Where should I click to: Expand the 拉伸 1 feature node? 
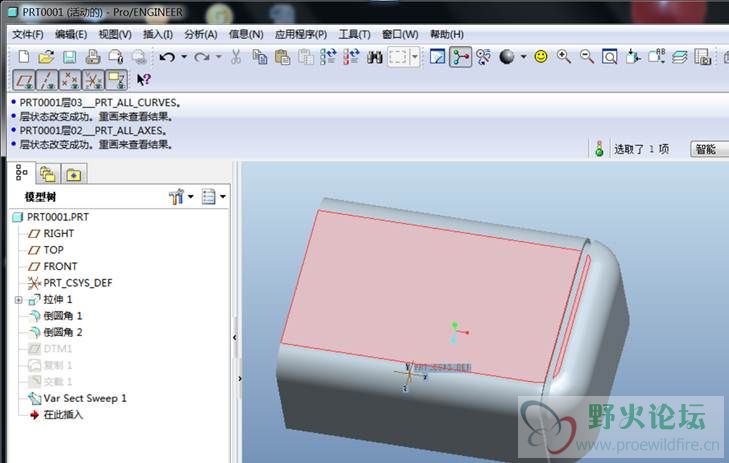tap(19, 300)
